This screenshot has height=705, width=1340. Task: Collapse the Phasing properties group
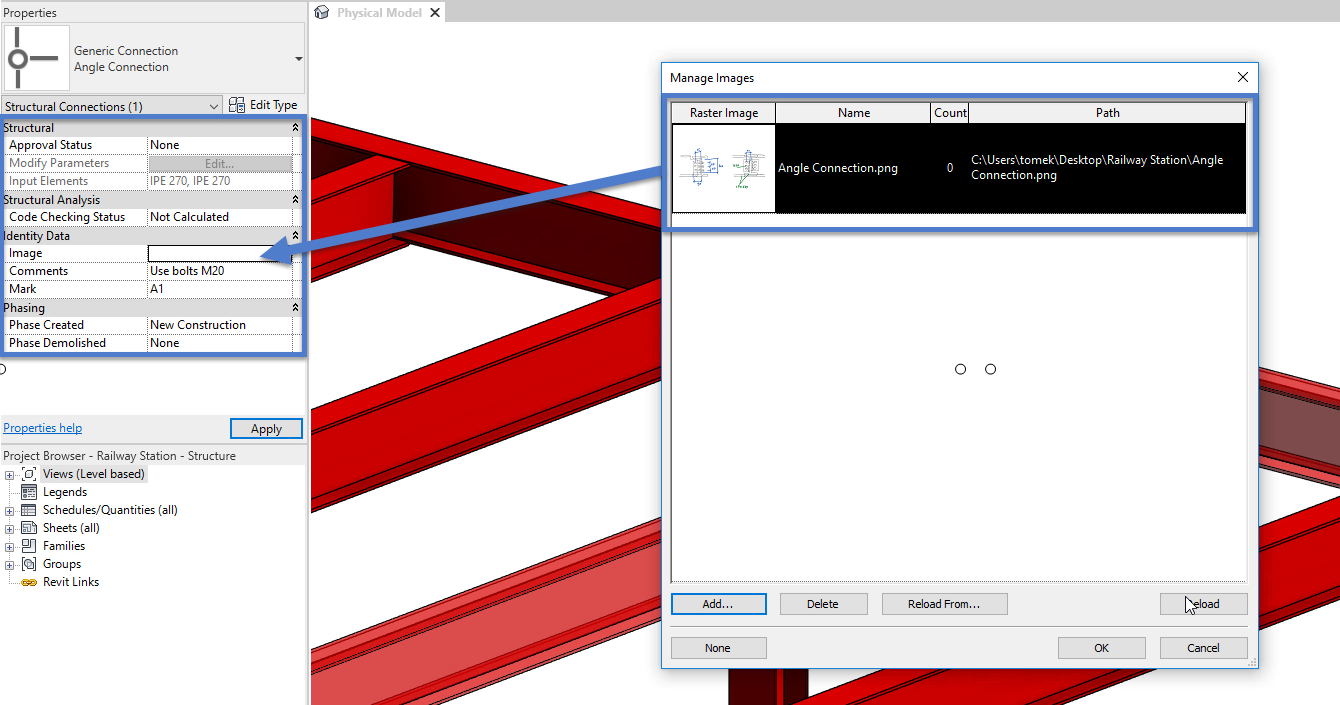(x=295, y=308)
